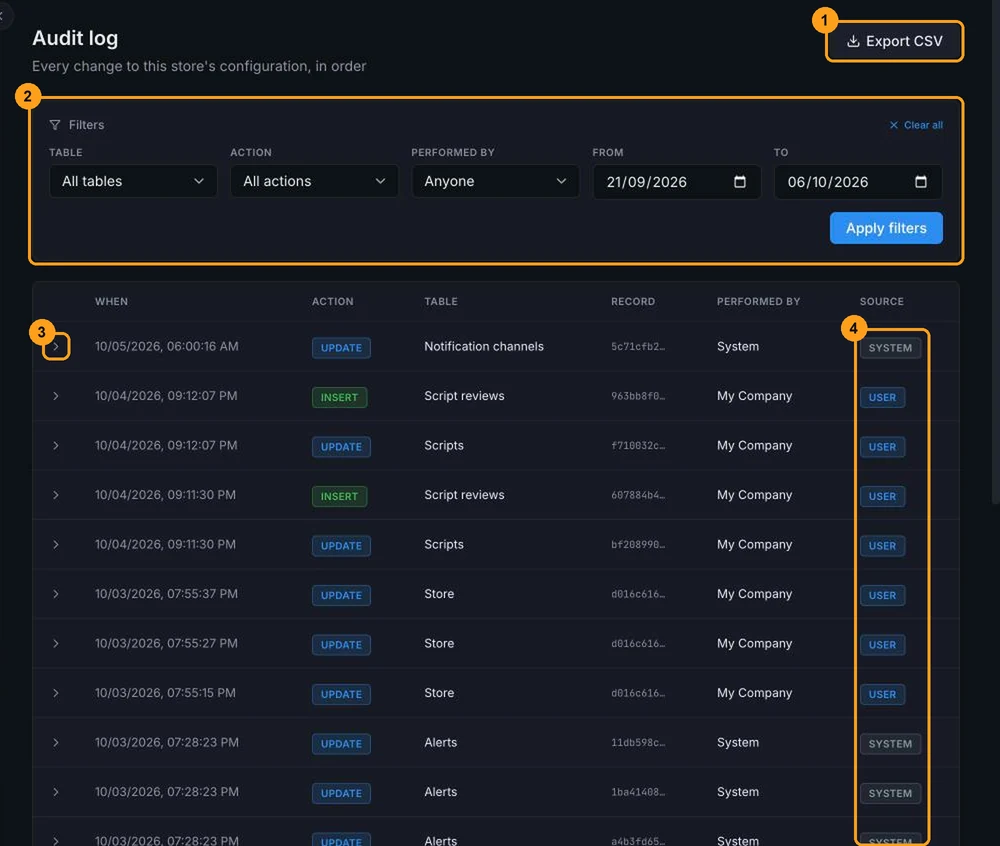Screen dimensions: 1000x846
Task: Click record ID 5c71cfb2
Action: point(638,347)
